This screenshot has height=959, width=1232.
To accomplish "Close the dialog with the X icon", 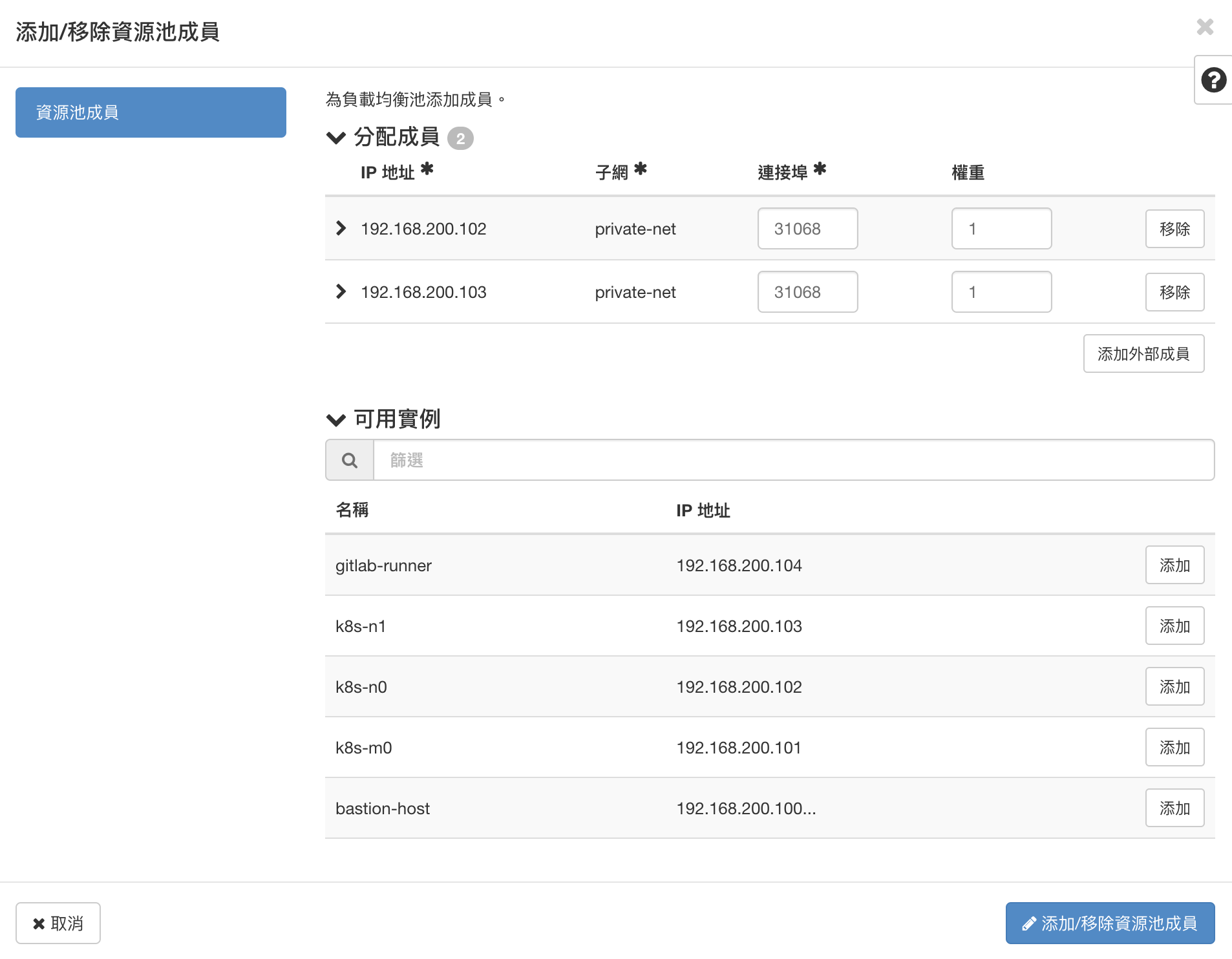I will tap(1205, 27).
